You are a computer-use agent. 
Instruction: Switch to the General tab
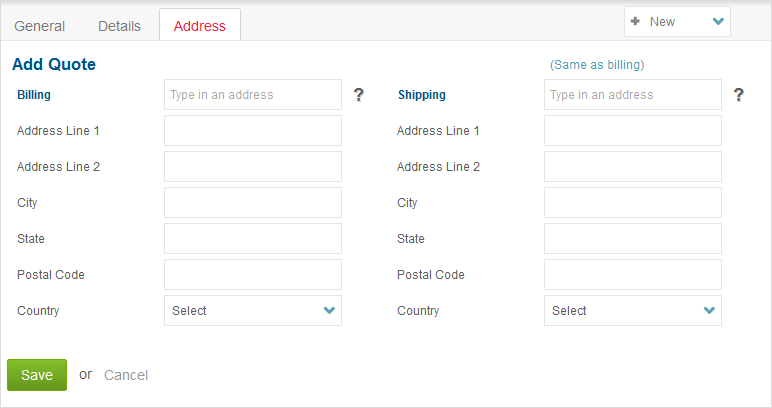coord(39,26)
